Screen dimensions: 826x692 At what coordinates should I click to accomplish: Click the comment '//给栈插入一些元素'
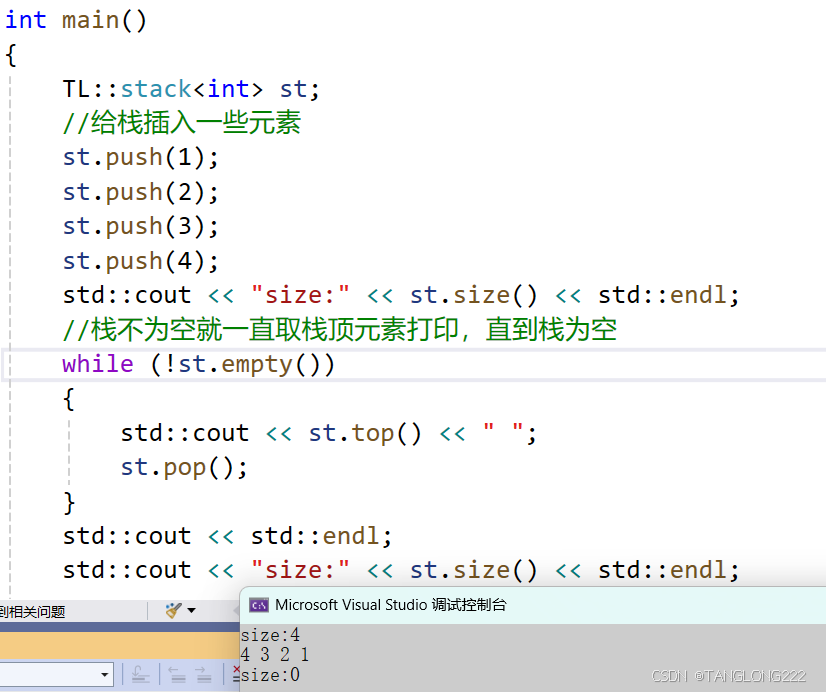pyautogui.click(x=182, y=123)
